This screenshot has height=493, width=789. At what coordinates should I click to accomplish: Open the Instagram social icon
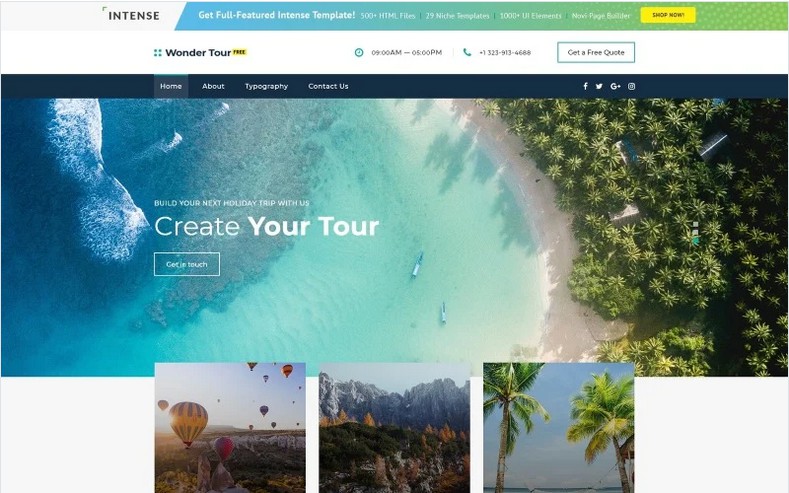[x=632, y=86]
